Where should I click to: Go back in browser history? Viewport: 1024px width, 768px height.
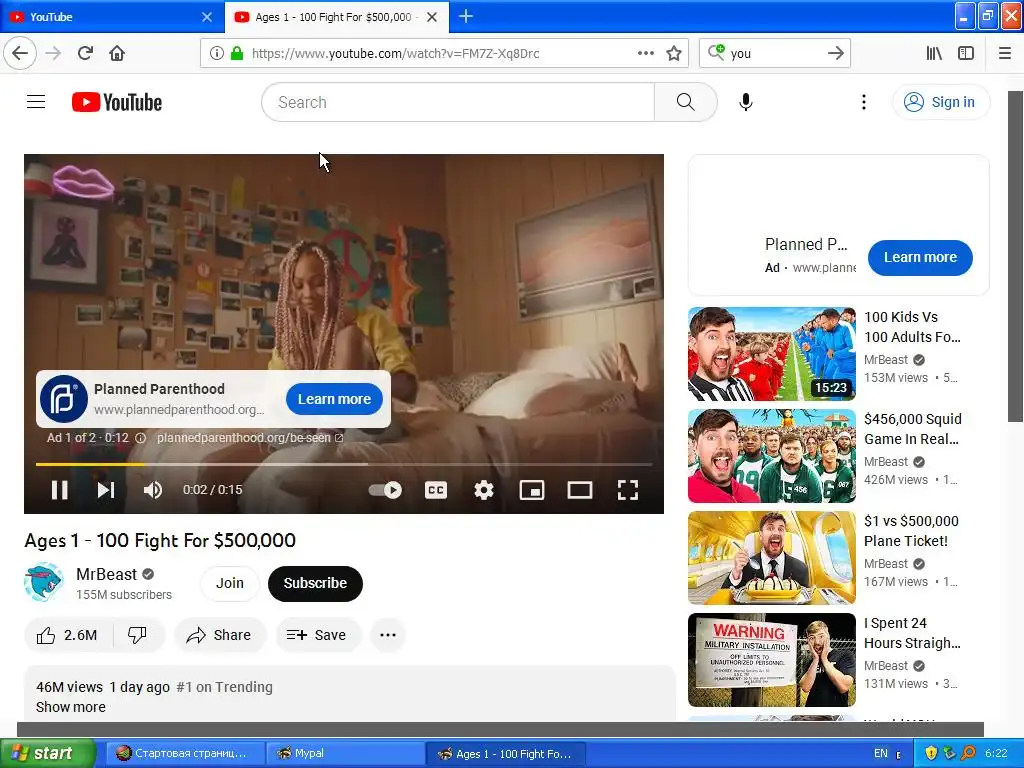[x=20, y=53]
